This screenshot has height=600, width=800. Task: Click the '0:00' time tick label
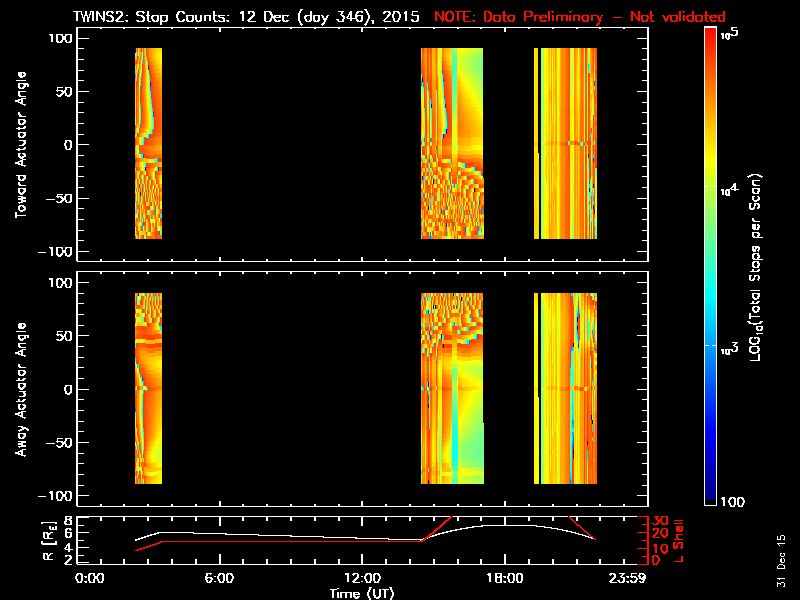point(90,578)
